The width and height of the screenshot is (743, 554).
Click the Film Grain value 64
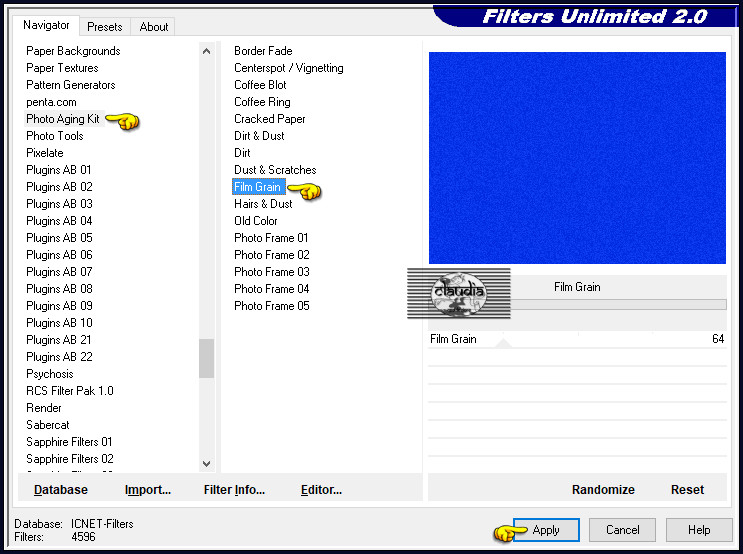click(x=718, y=339)
